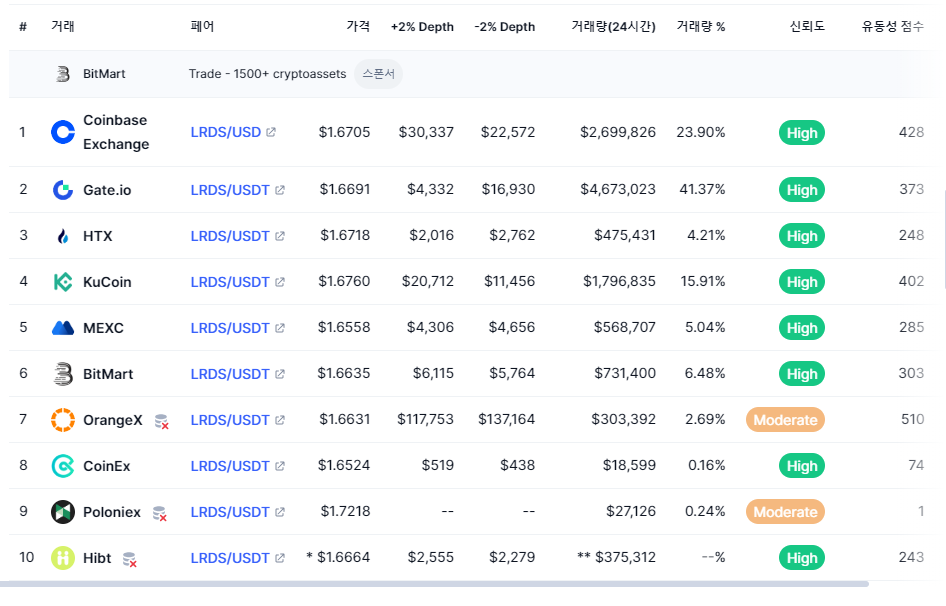This screenshot has height=606, width=946.
Task: Click the 41.37% volume percentage
Action: [x=702, y=190]
